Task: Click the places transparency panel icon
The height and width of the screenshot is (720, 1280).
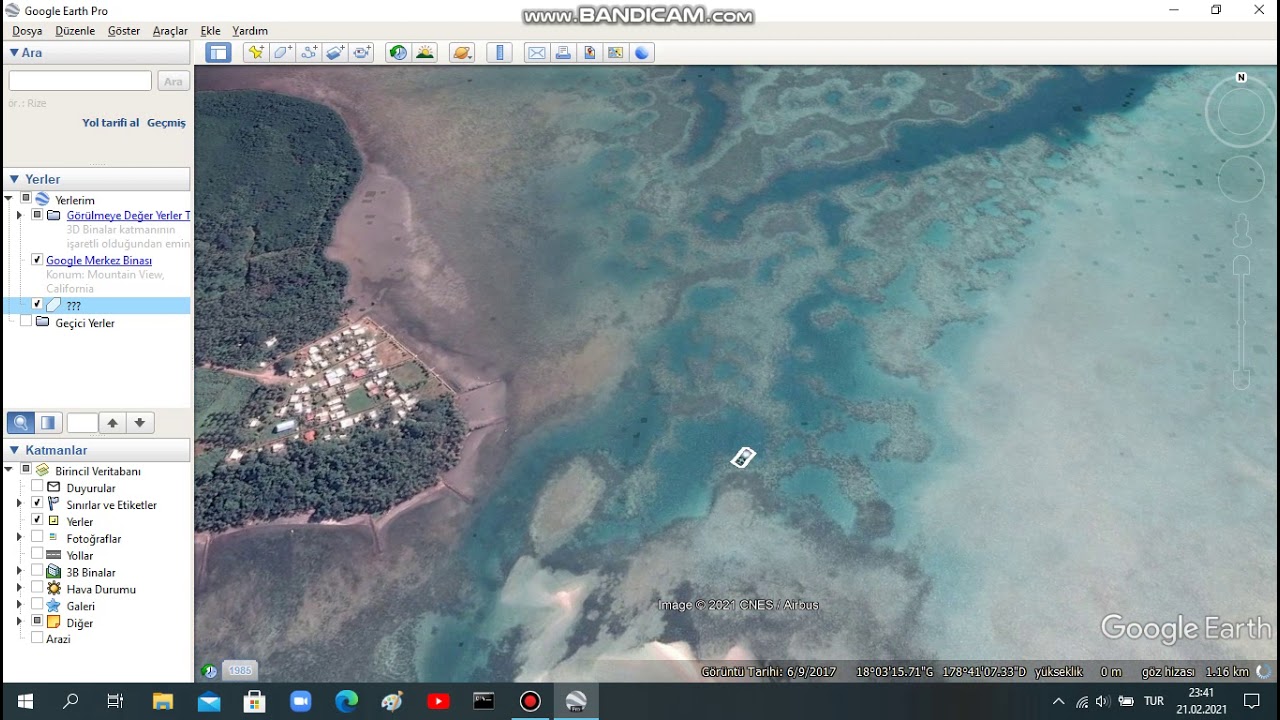Action: [47, 423]
